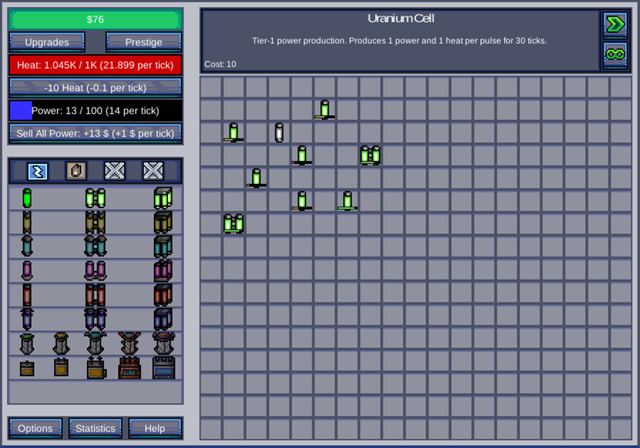Select the green-topped reflector part

pos(27,344)
